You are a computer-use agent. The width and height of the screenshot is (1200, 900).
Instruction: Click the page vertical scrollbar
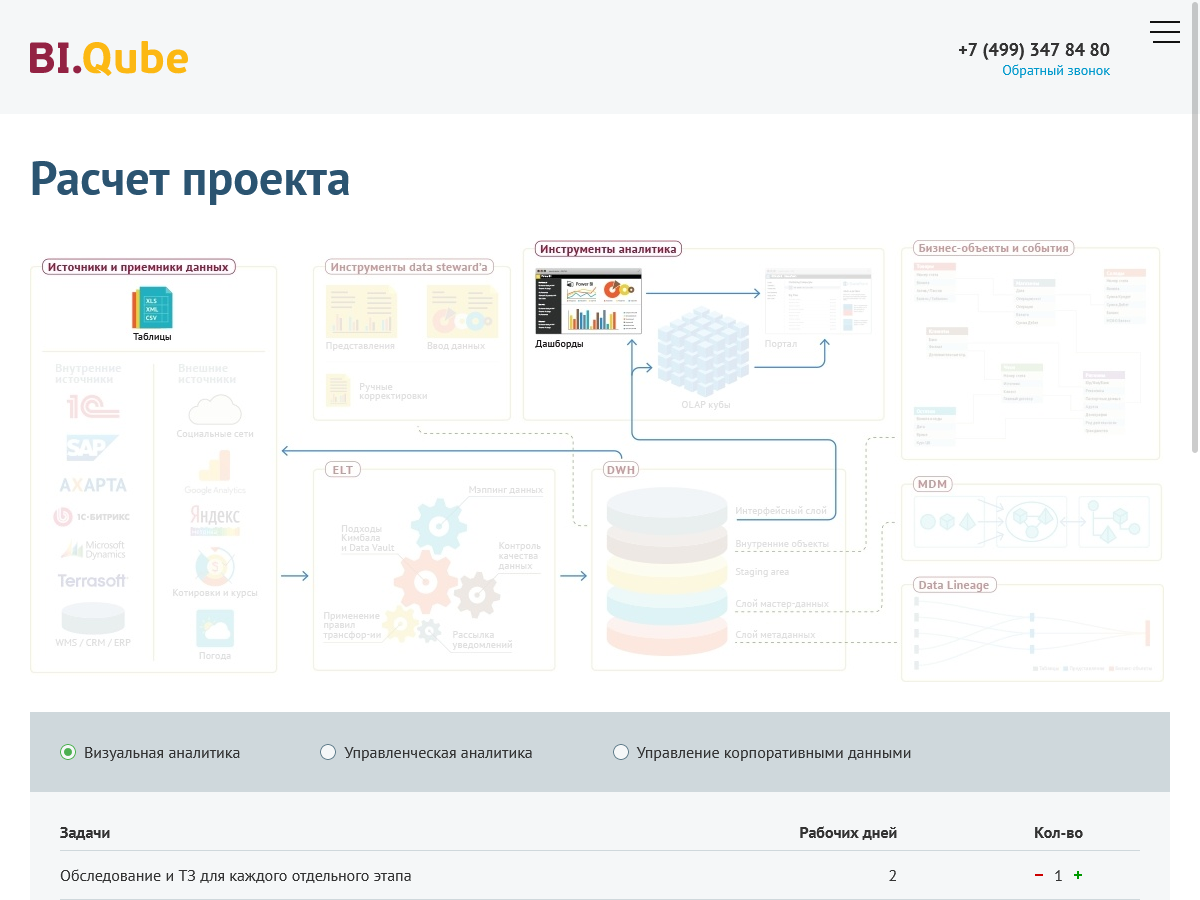tap(1194, 250)
